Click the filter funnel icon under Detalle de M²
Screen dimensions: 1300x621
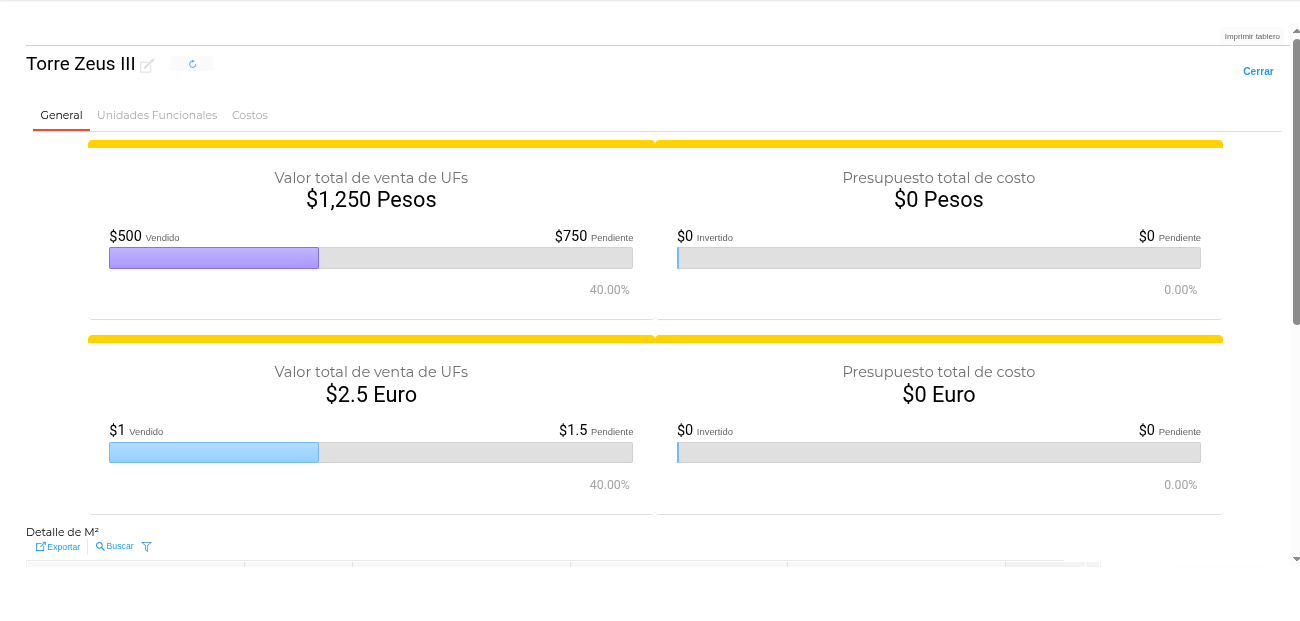(147, 547)
